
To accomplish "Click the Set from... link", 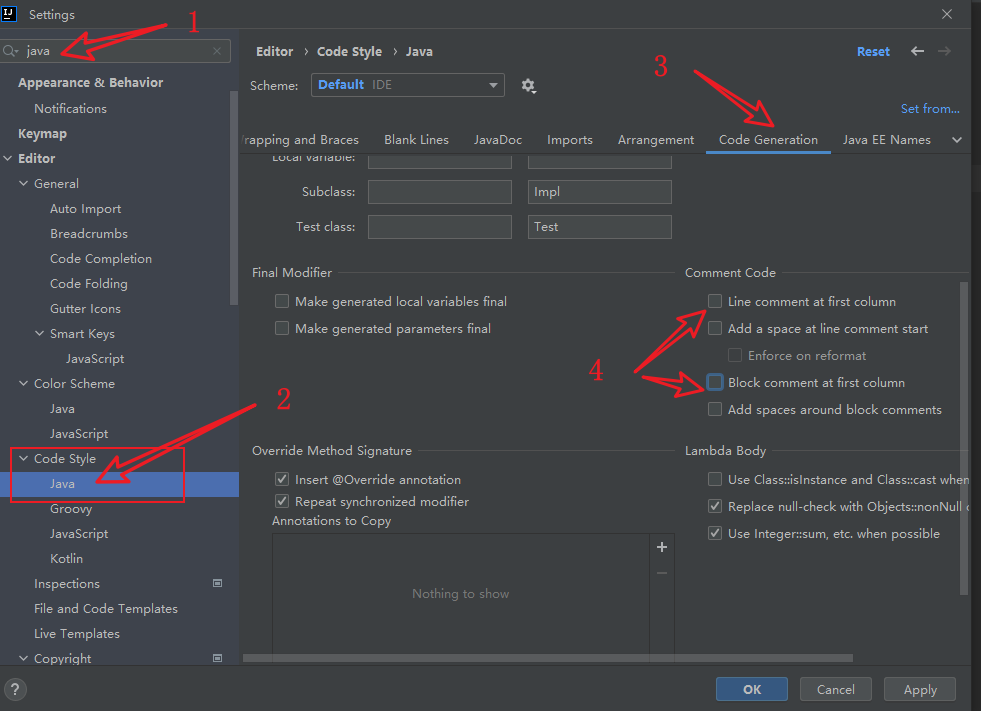I will [x=930, y=108].
